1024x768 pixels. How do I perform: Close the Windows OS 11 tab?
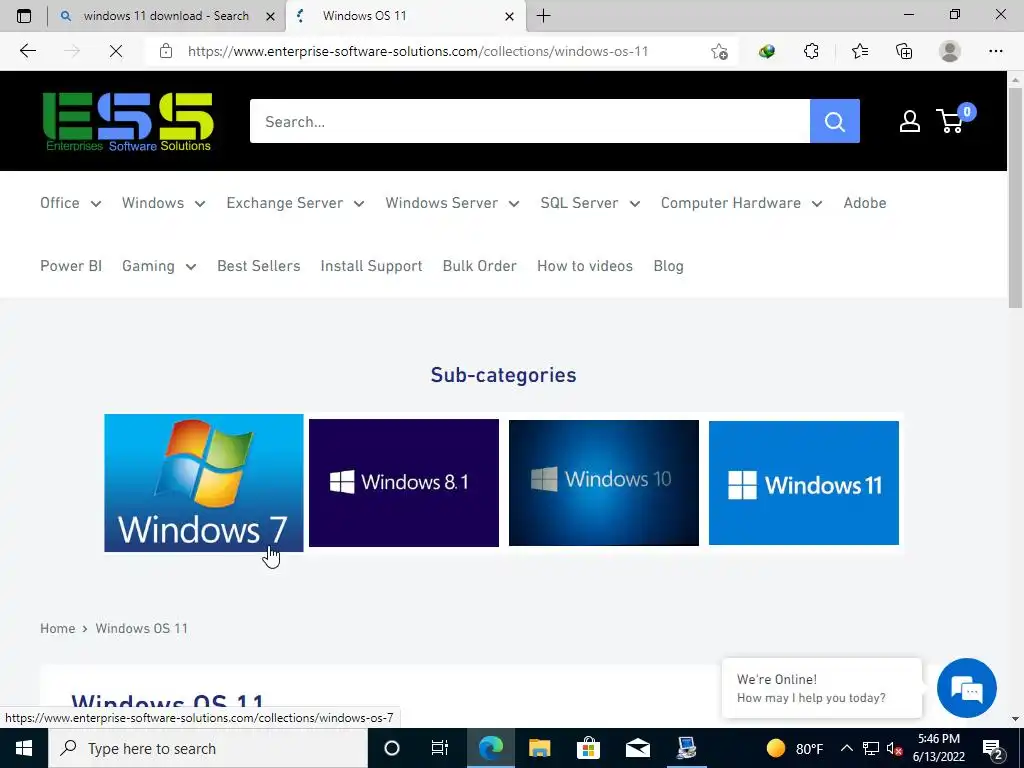tap(509, 16)
